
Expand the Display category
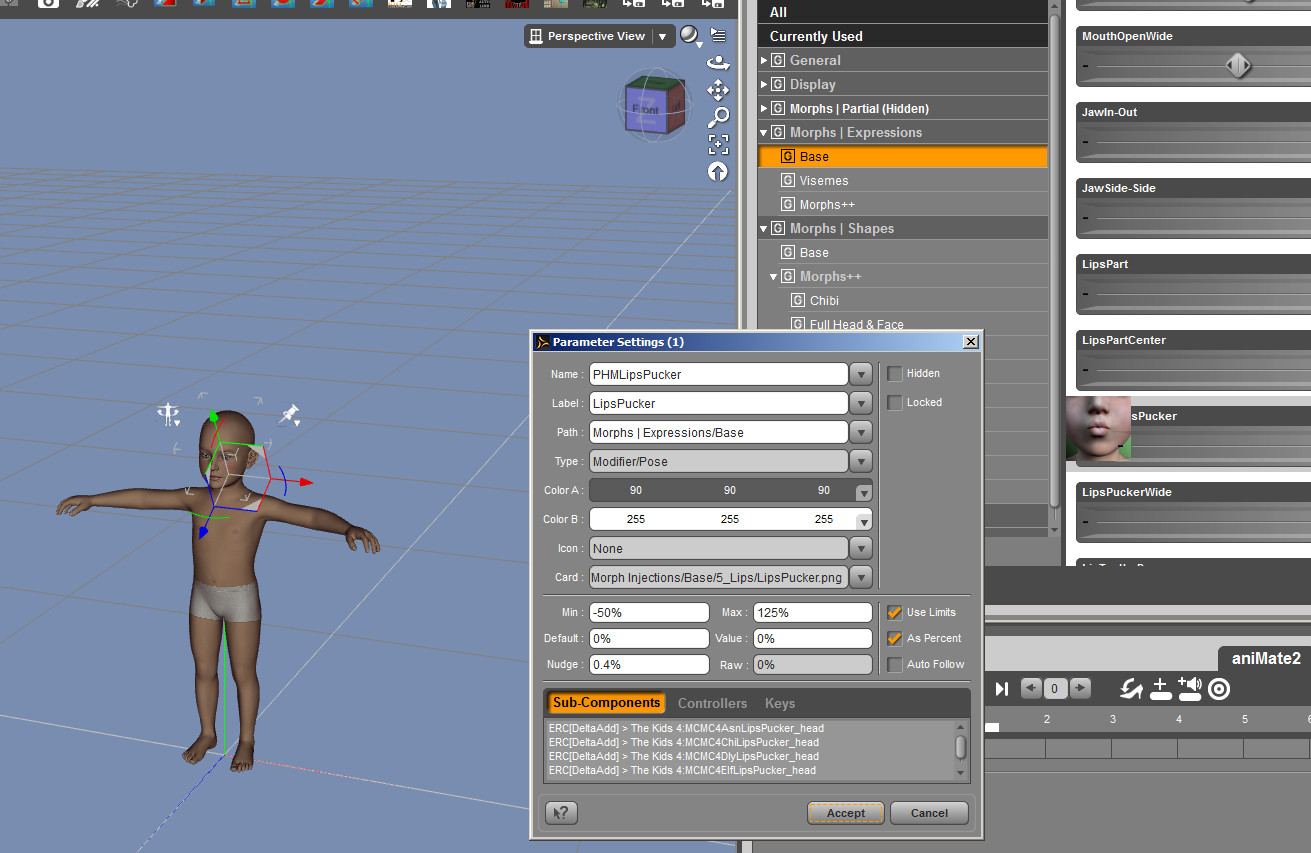(765, 85)
